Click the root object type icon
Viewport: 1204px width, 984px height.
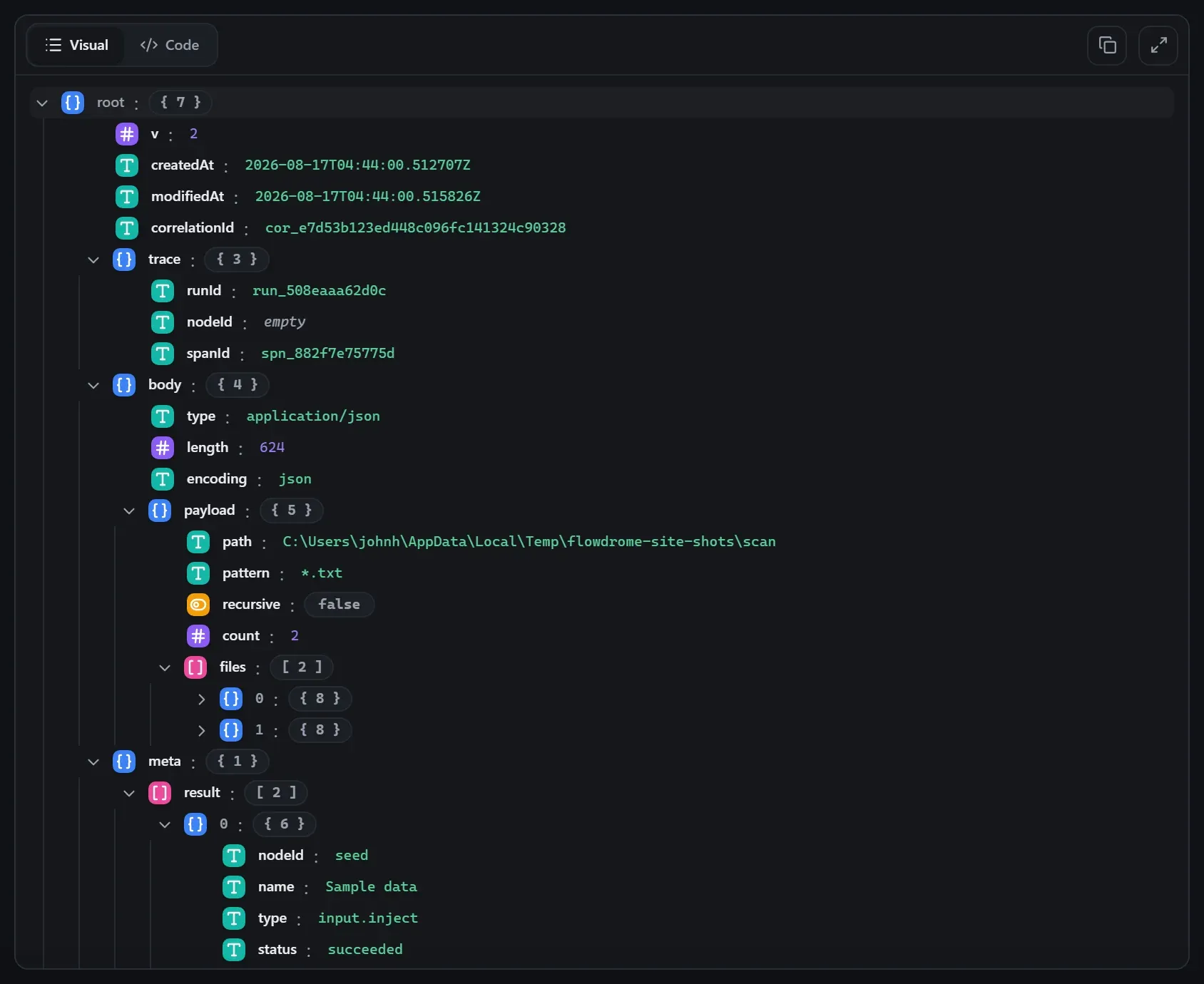point(73,103)
